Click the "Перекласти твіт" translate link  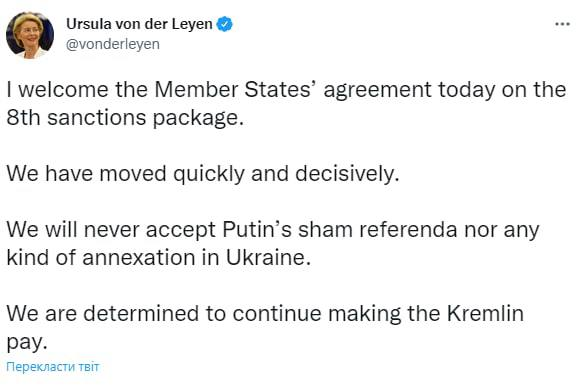[x=53, y=367]
